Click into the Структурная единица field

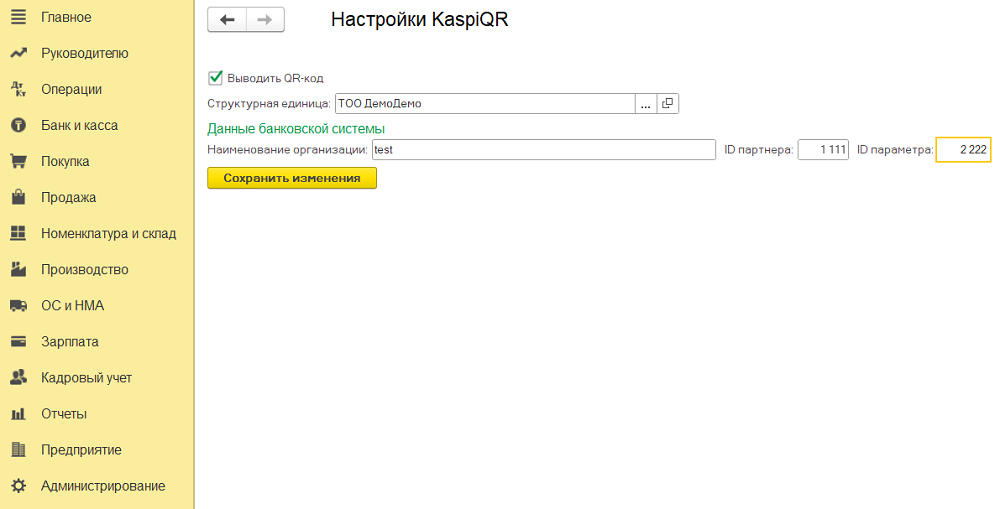coord(485,103)
